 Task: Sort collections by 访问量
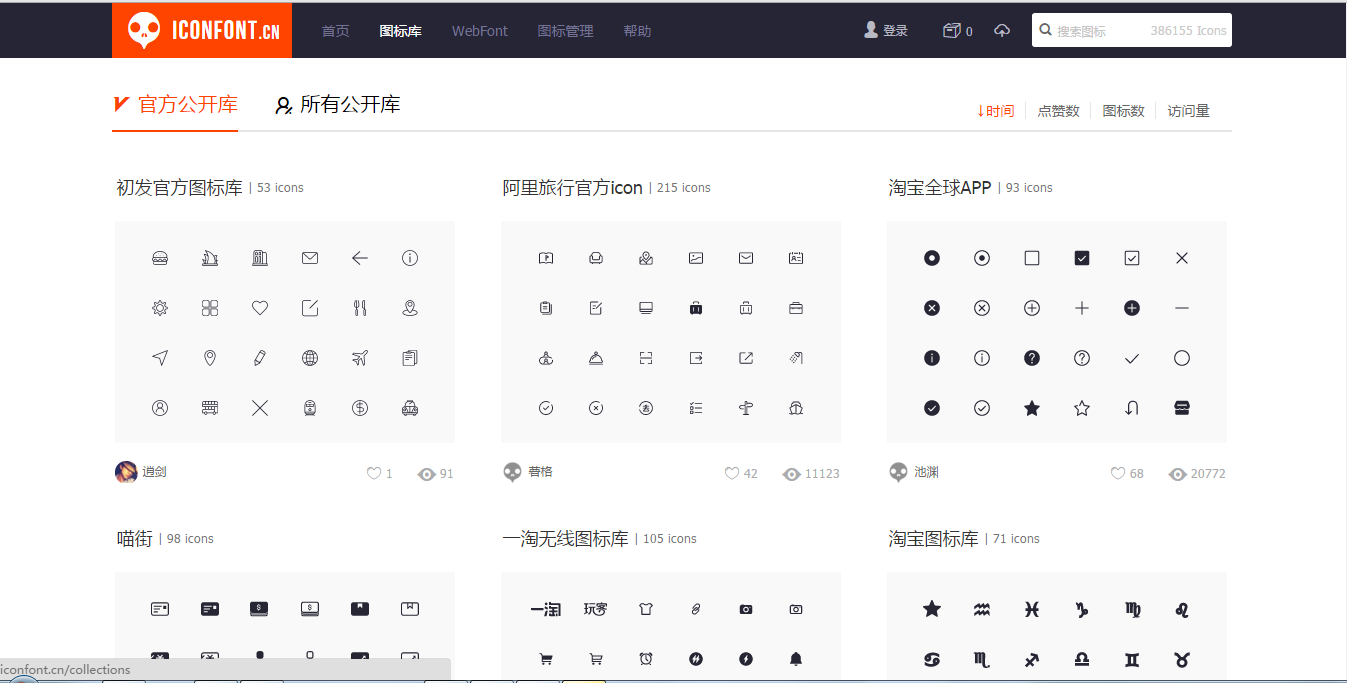pyautogui.click(x=1189, y=111)
